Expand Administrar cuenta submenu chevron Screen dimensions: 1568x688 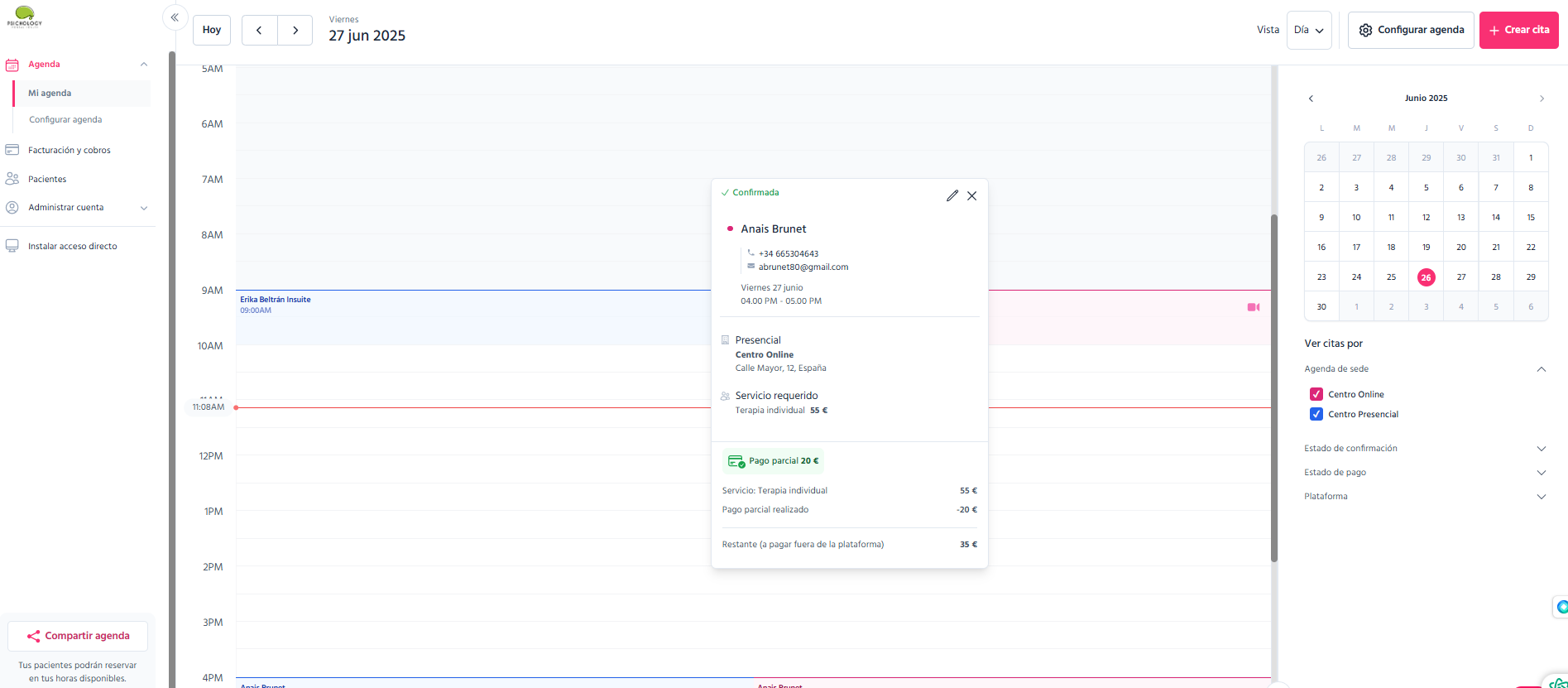[x=144, y=208]
